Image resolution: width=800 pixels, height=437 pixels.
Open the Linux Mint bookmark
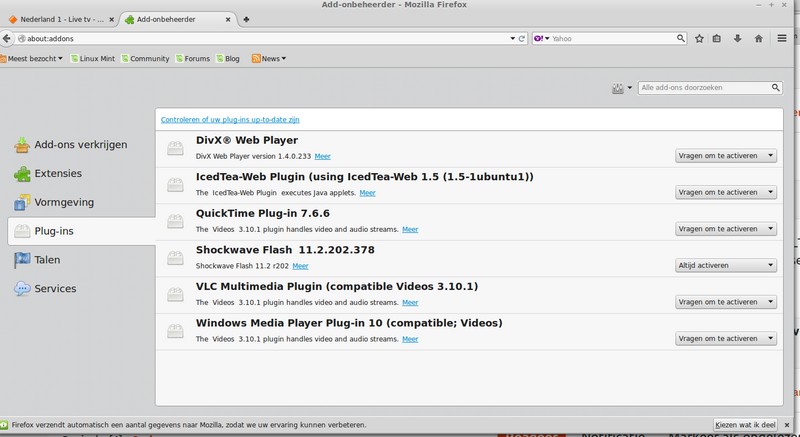[x=93, y=59]
